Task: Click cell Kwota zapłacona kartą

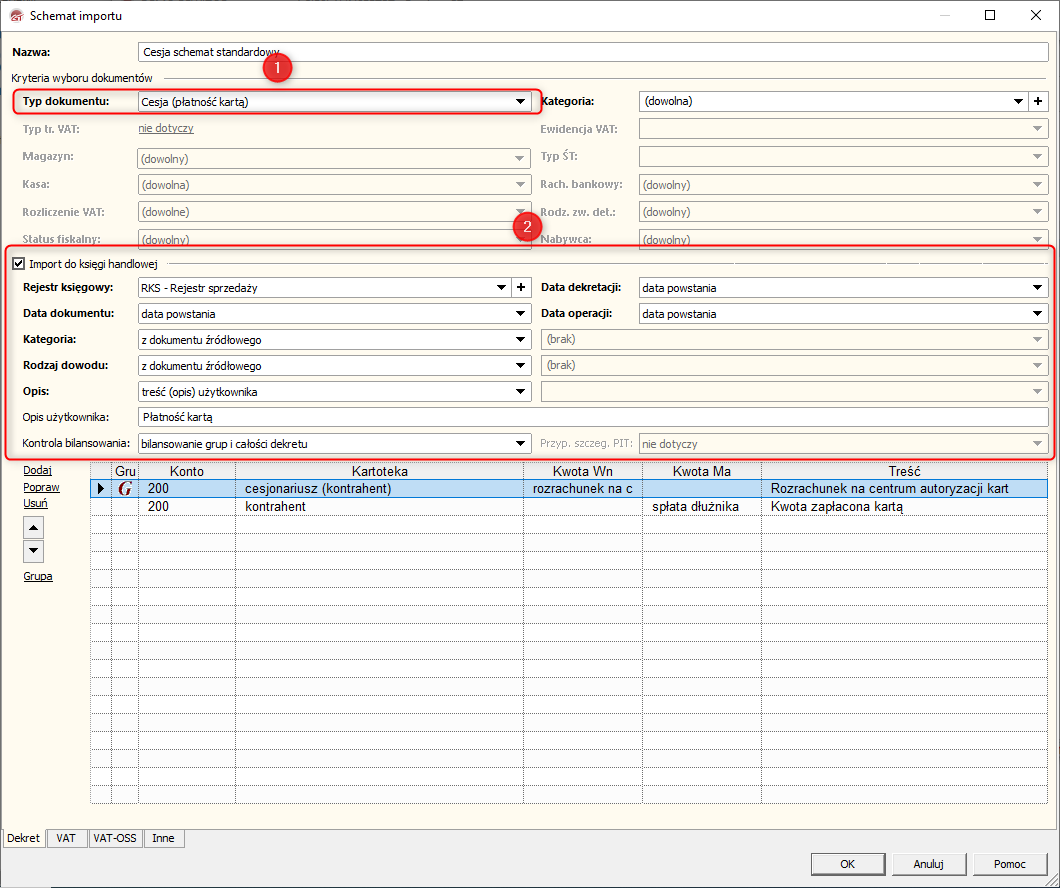Action: coord(905,506)
